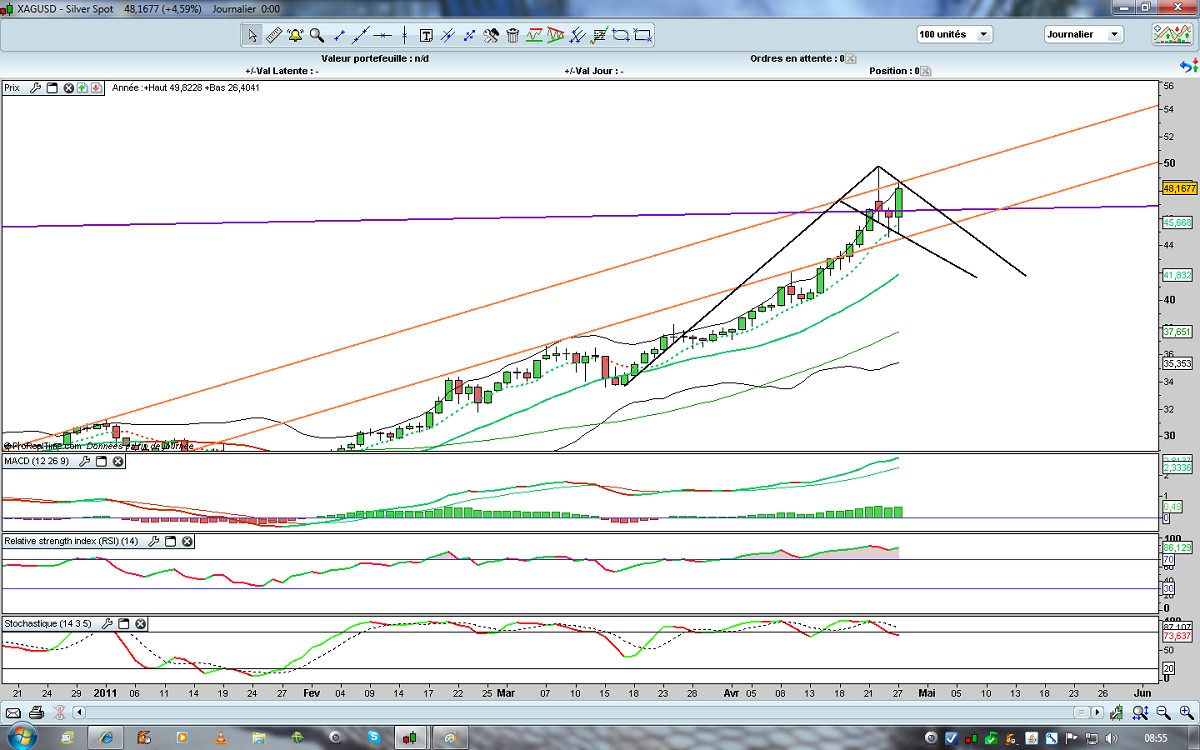
Task: Close the MACD indicator panel
Action: pos(118,461)
